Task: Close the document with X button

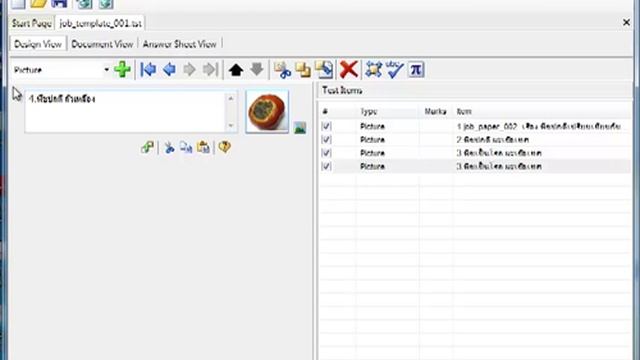Action: tap(627, 23)
